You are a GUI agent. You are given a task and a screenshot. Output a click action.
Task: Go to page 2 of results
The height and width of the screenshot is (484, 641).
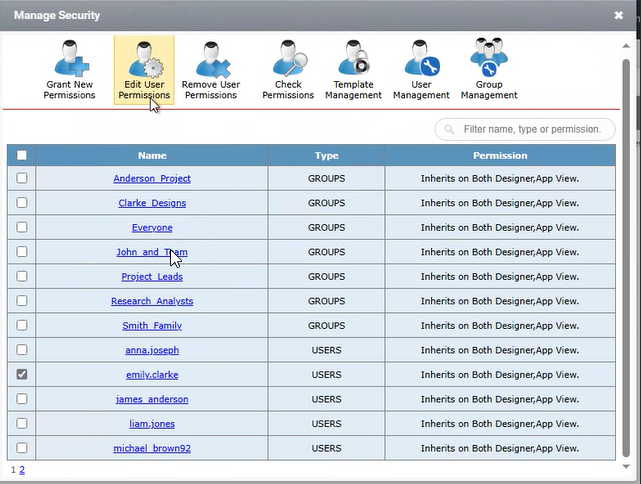(22, 470)
